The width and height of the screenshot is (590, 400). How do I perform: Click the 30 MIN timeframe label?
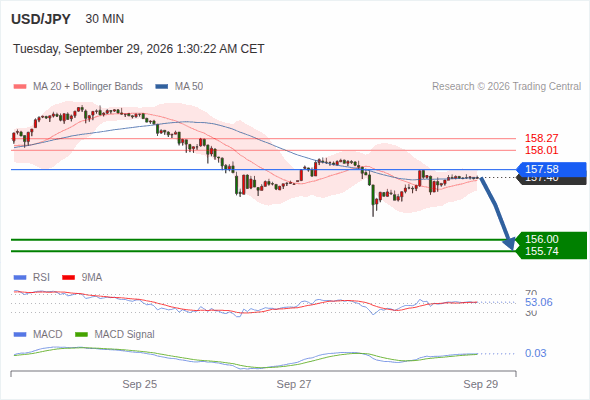(x=105, y=19)
